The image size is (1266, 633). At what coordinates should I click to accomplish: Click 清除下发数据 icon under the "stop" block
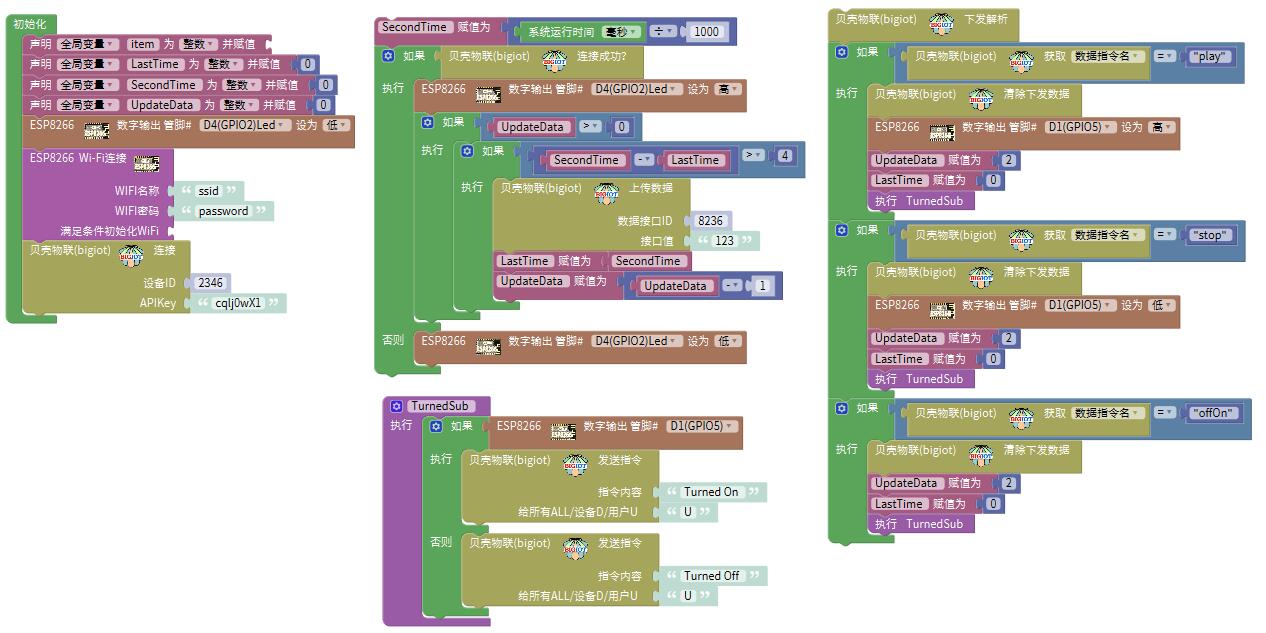coord(981,276)
